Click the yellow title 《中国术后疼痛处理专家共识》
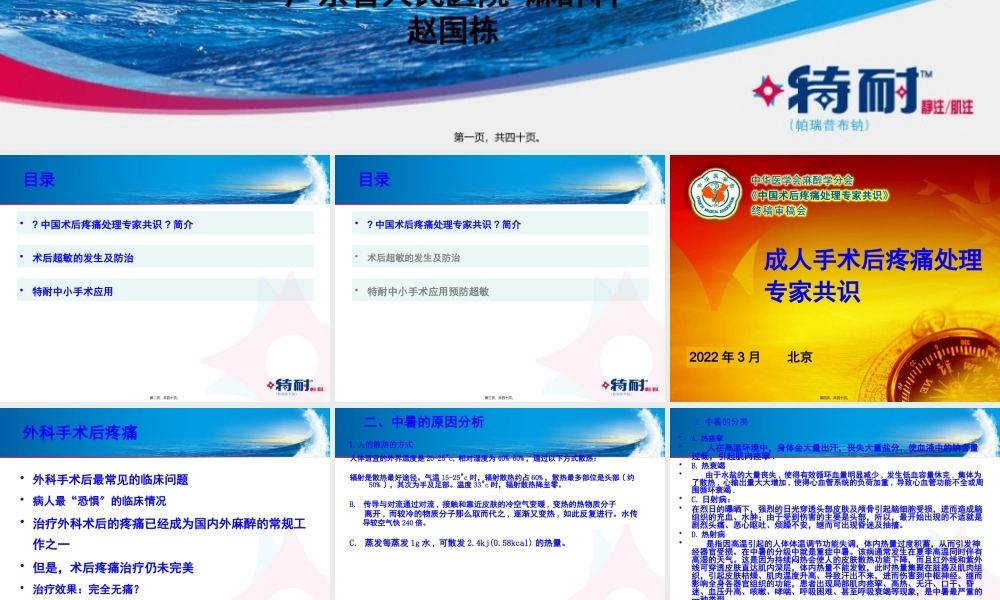The image size is (1000, 600). point(820,195)
